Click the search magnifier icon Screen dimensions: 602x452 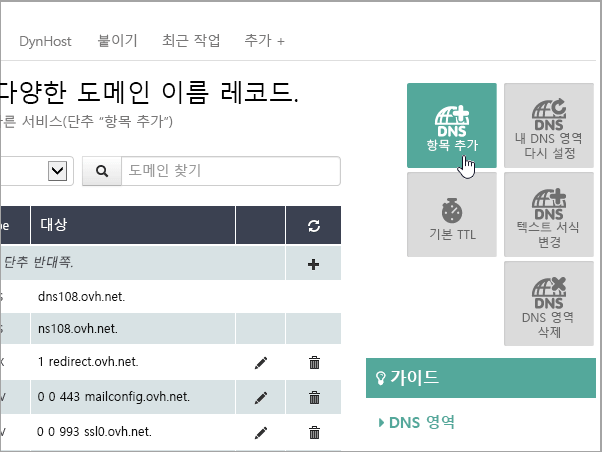(101, 171)
